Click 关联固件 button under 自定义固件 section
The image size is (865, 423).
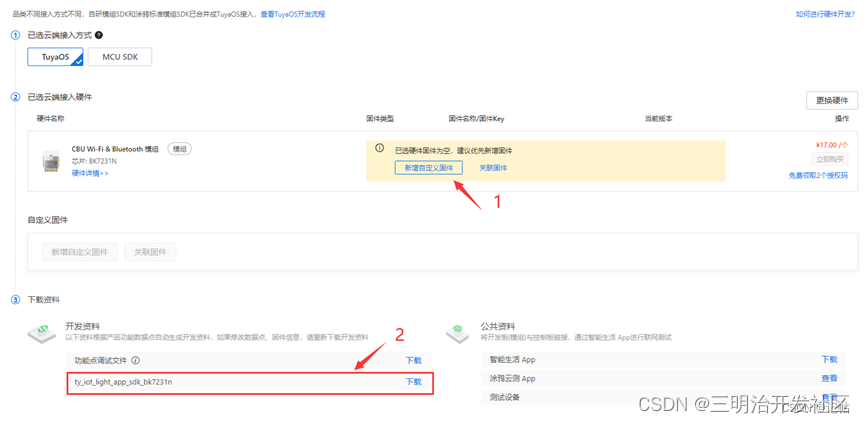150,252
